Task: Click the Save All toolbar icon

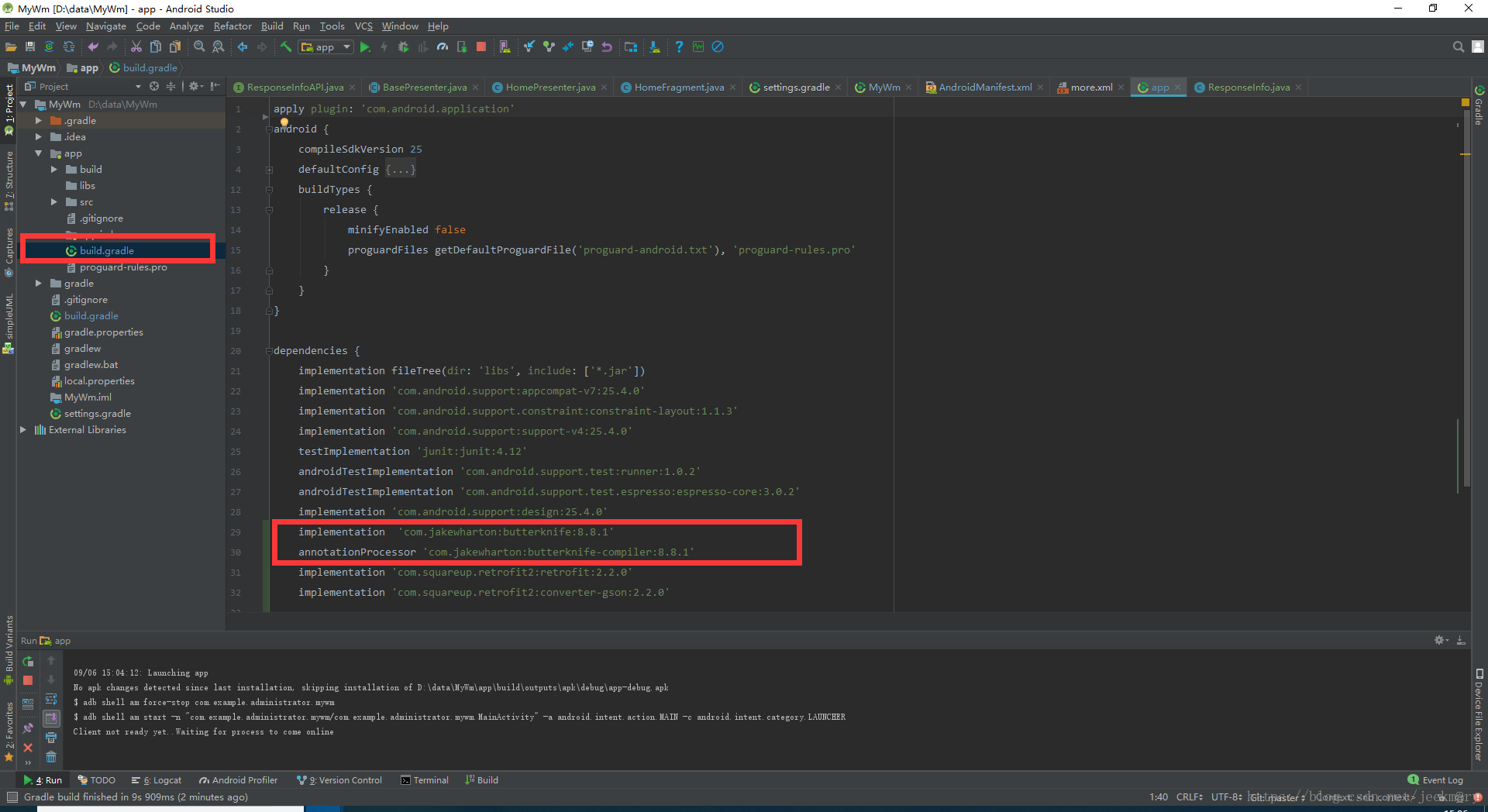Action: (30, 47)
